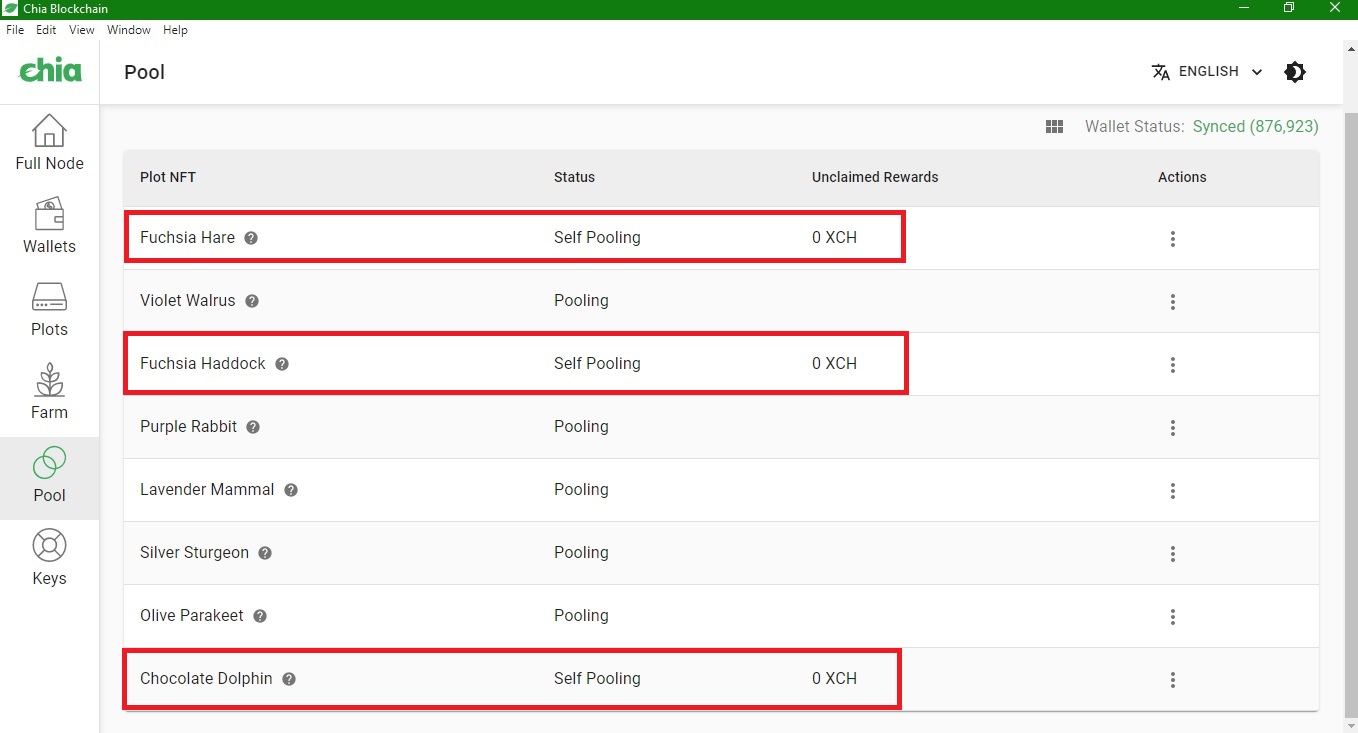
Task: Open the Wallets section
Action: click(49, 227)
